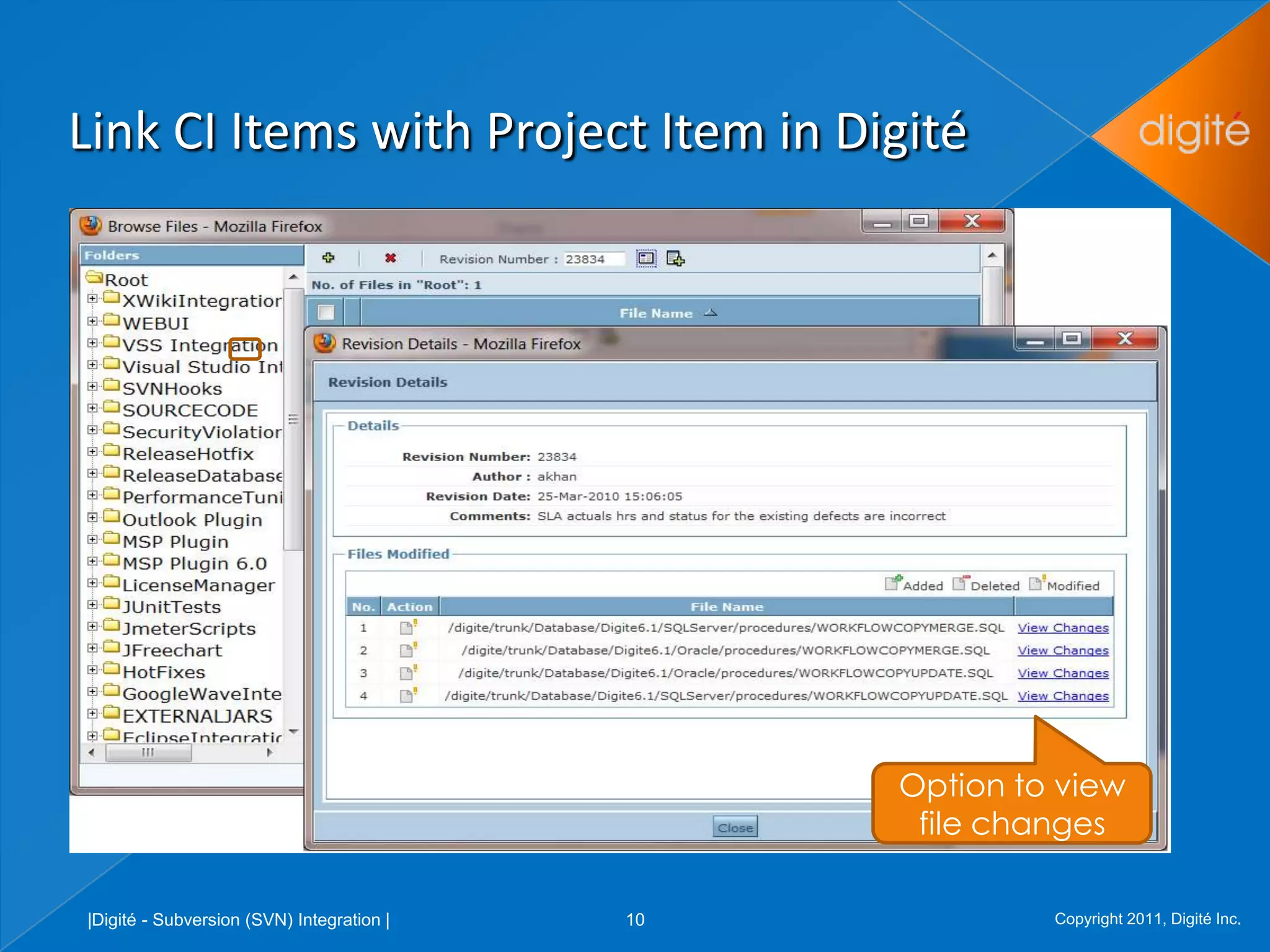Click modified action icon in row 2

[x=408, y=649]
